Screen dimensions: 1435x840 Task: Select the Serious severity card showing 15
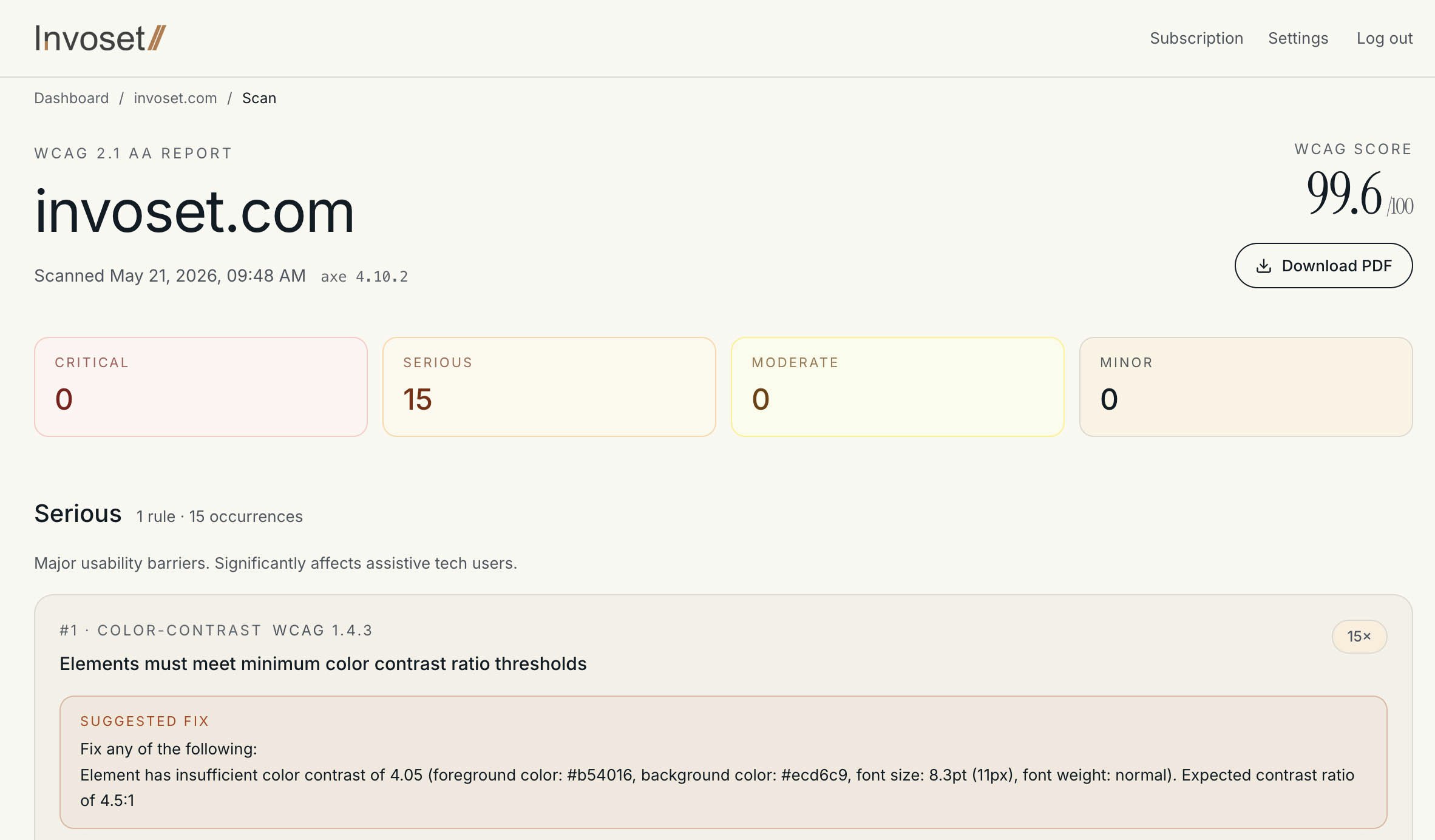(x=549, y=387)
